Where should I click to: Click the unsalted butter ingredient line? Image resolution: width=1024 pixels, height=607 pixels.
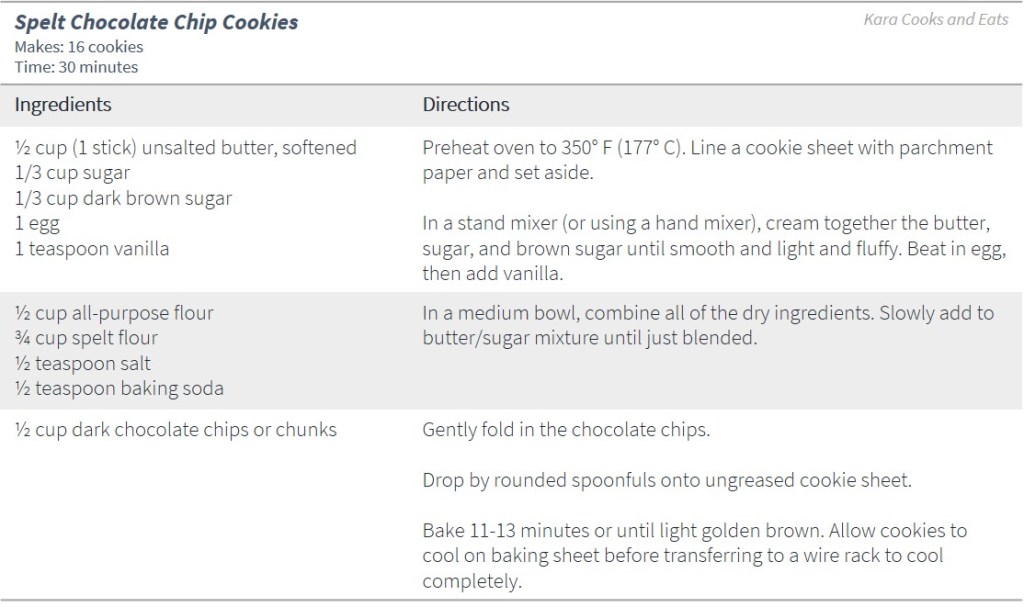(186, 148)
